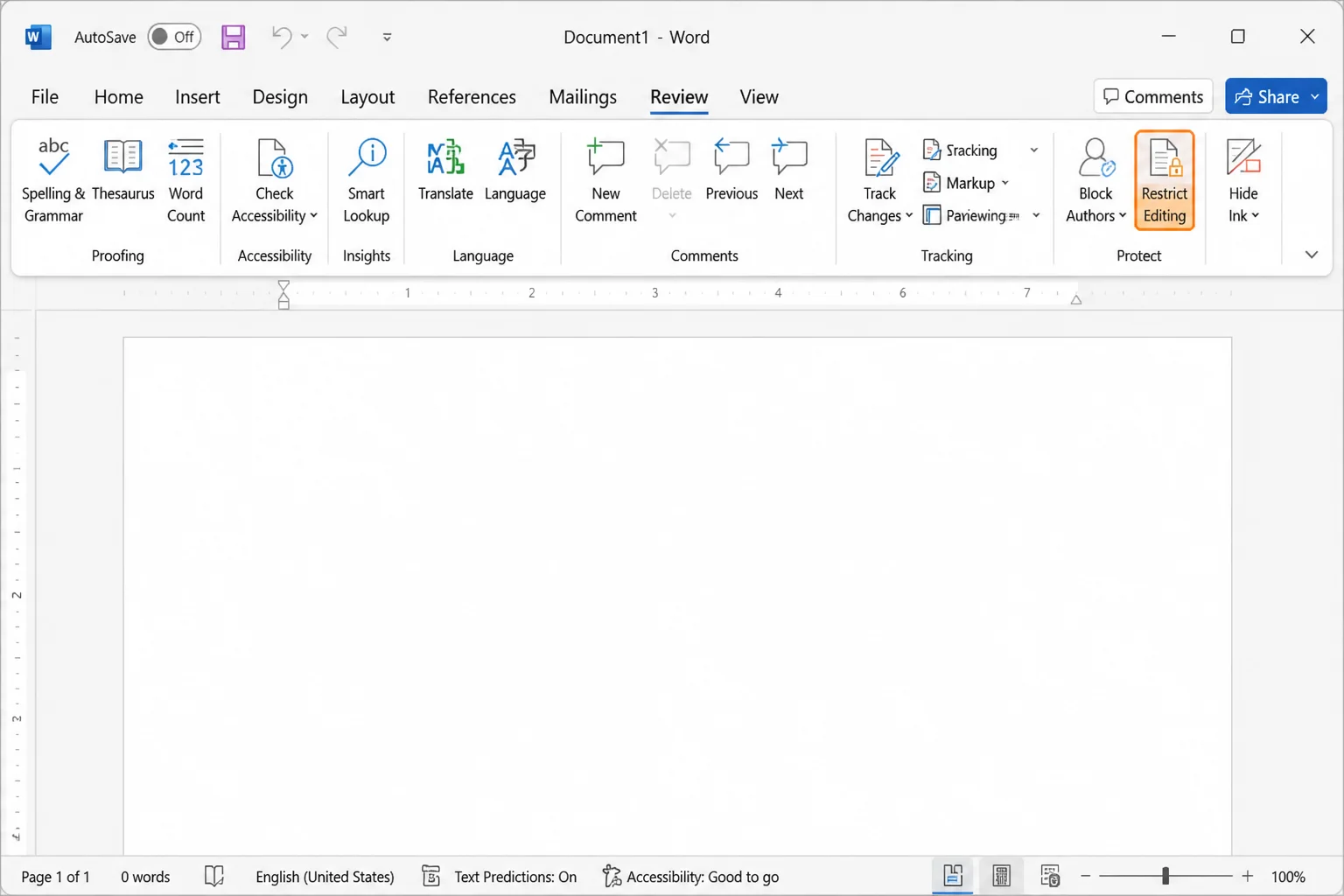Open the Design tab
1344x896 pixels.
(x=280, y=97)
